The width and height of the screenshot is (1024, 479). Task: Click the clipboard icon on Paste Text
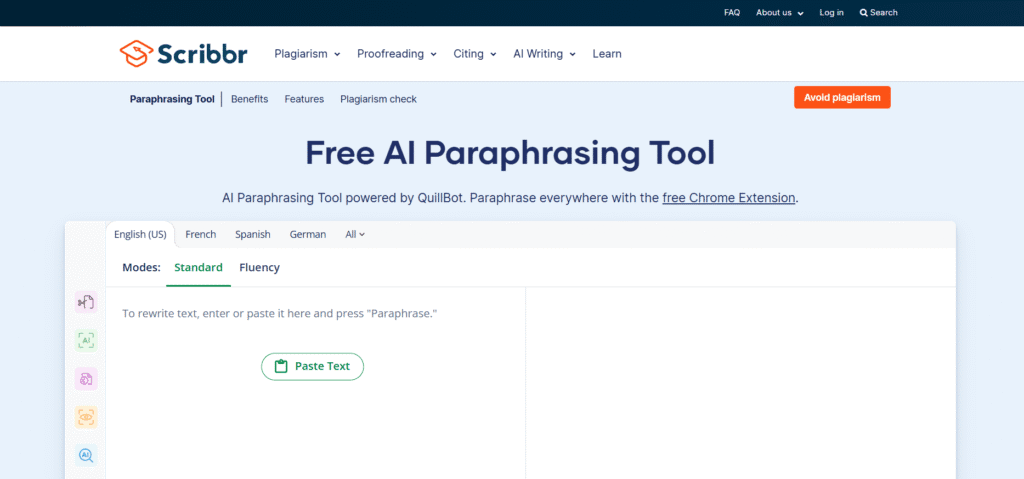281,366
